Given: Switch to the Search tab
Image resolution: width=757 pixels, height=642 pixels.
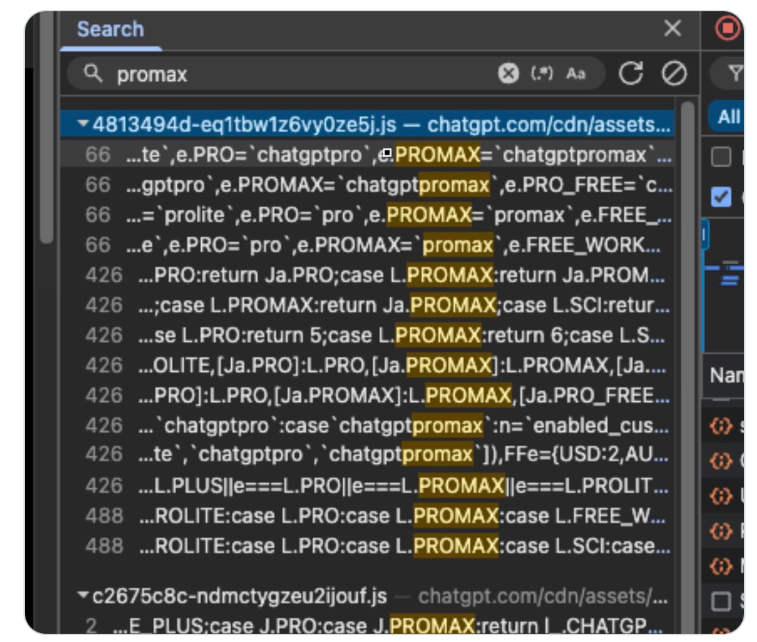Looking at the screenshot, I should (111, 29).
